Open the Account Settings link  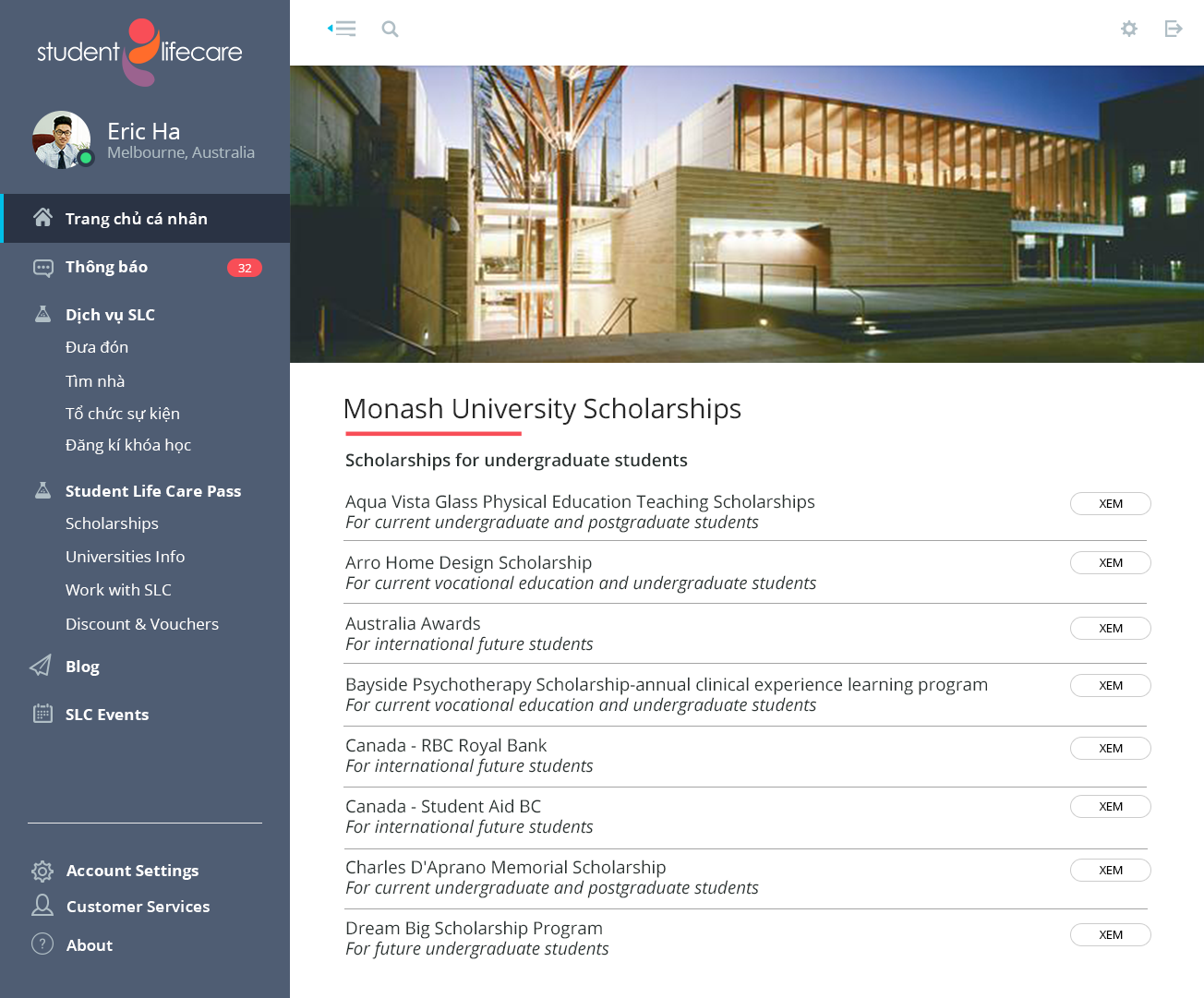pos(133,871)
